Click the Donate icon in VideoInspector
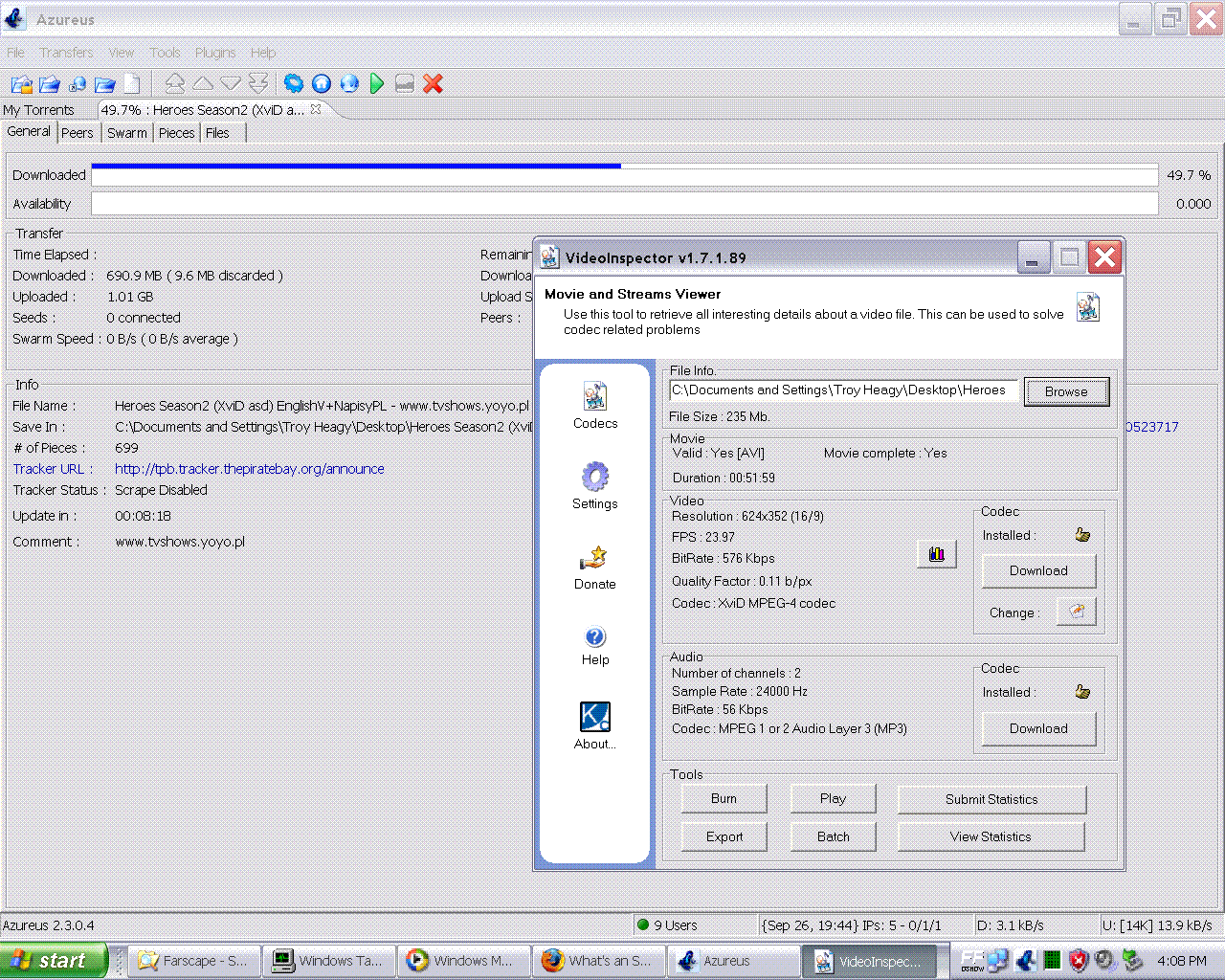Image resolution: width=1225 pixels, height=980 pixels. (595, 568)
